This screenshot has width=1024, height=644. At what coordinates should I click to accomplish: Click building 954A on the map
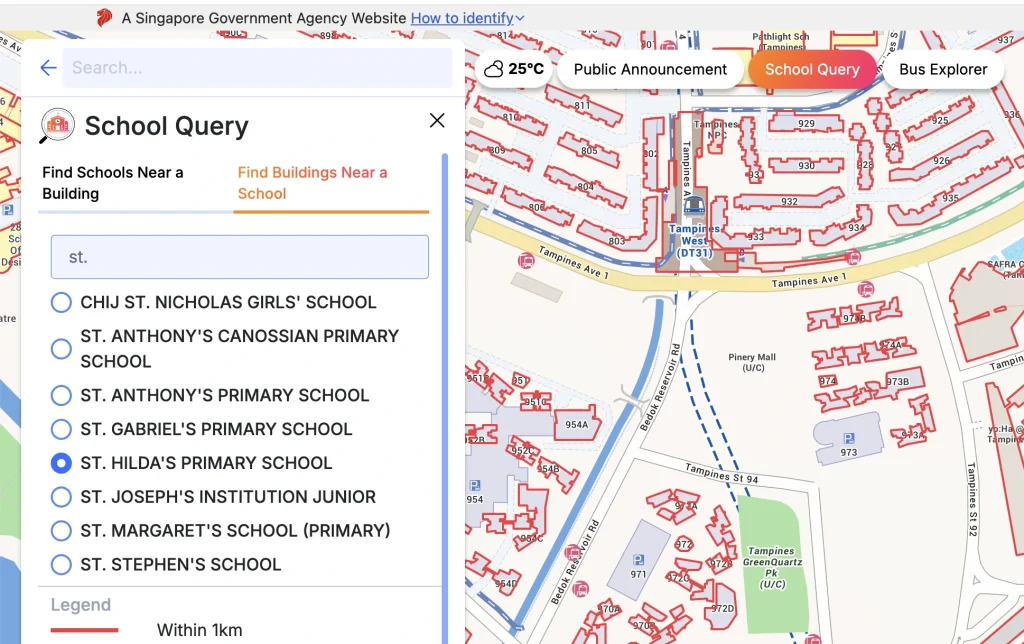[x=577, y=425]
